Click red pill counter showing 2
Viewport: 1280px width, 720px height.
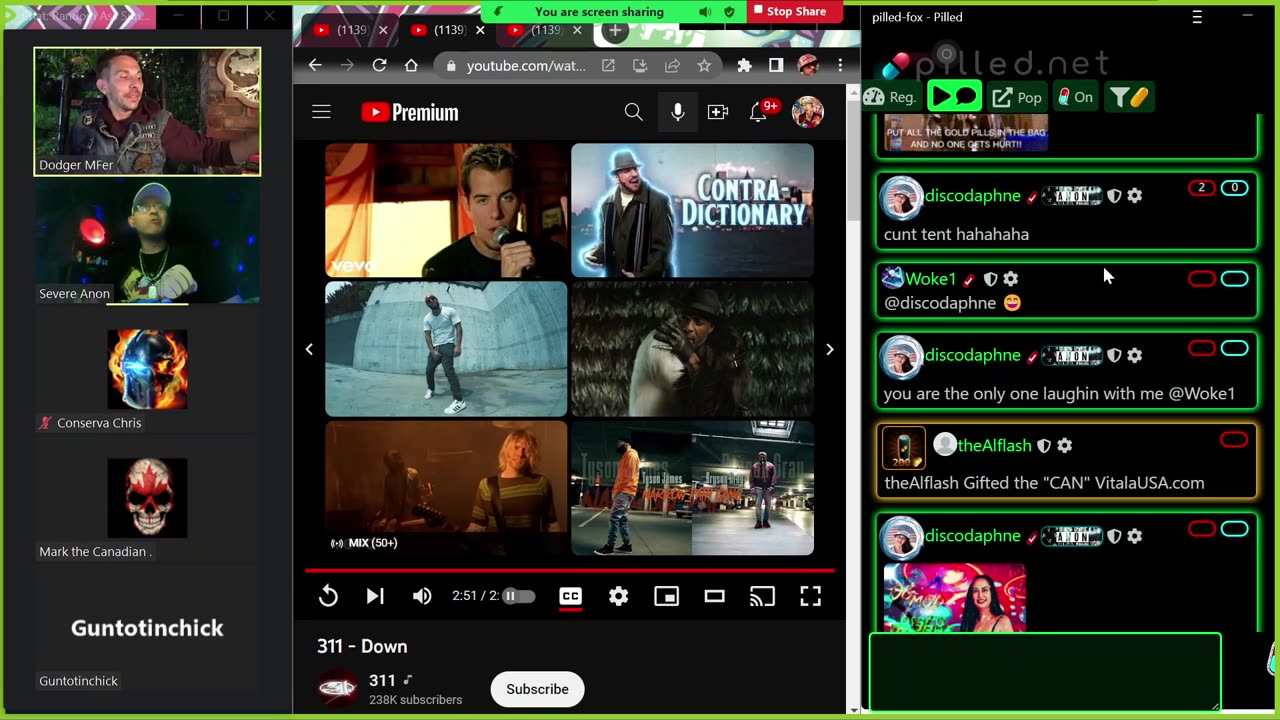tap(1202, 188)
